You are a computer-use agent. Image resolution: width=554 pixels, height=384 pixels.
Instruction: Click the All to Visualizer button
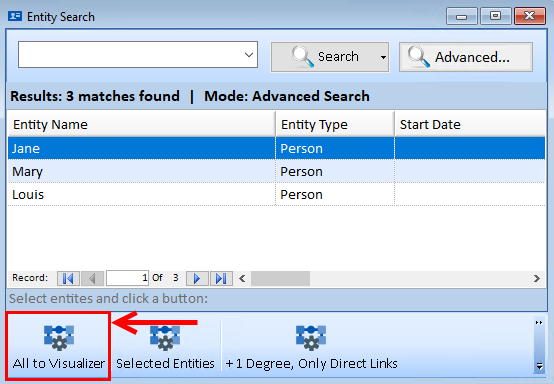[x=58, y=346]
